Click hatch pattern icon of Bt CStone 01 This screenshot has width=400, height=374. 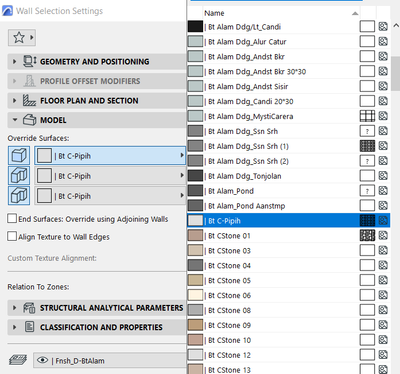(x=367, y=236)
